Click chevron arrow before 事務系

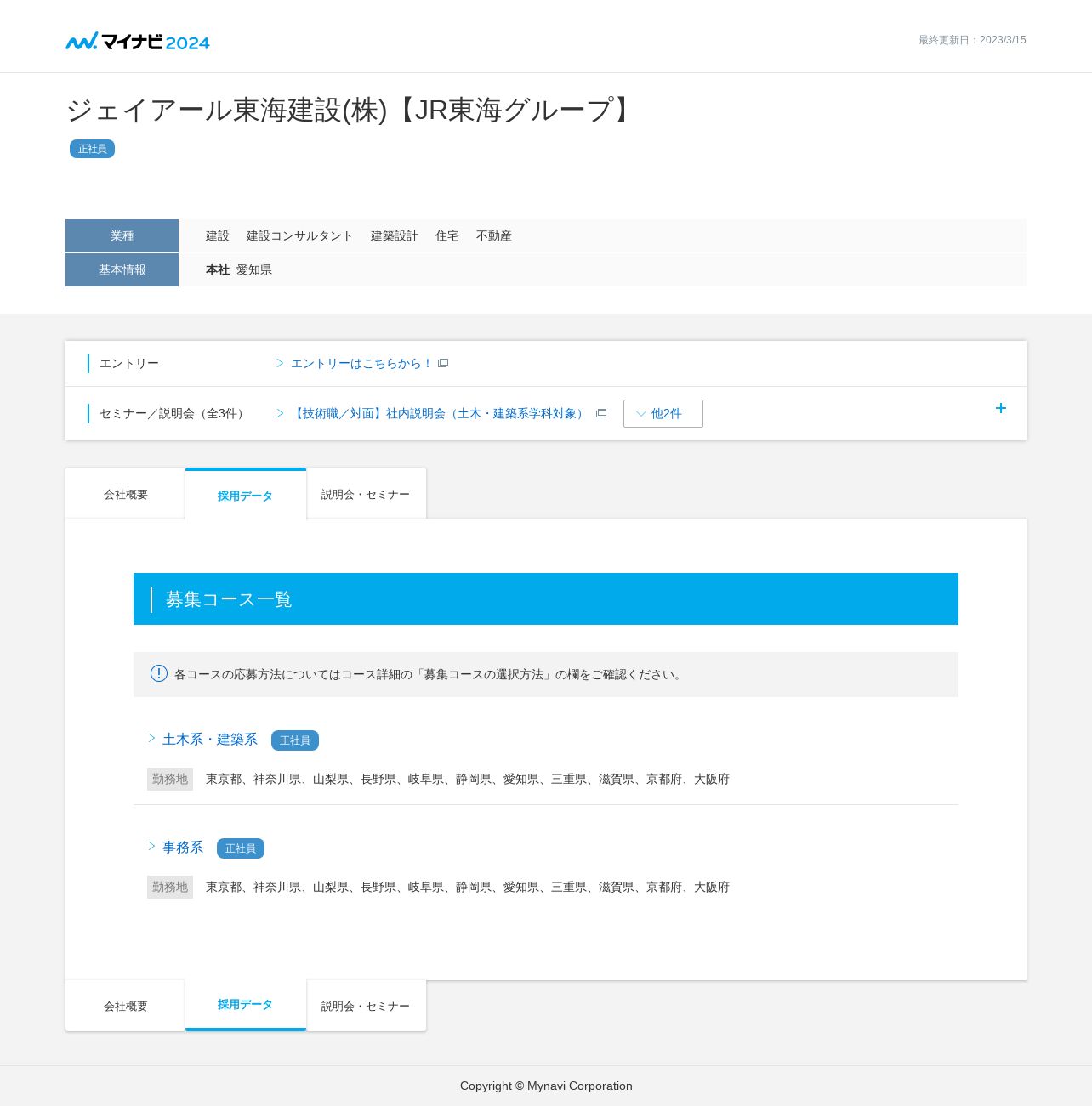151,846
